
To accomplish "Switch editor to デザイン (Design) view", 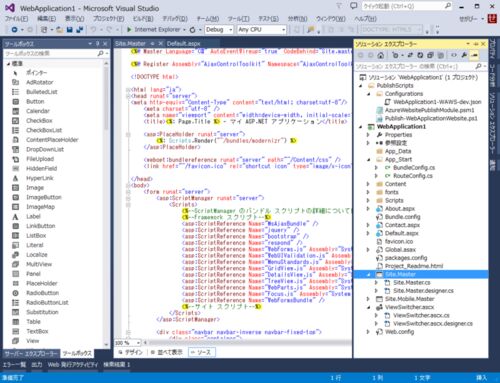I will pos(131,352).
